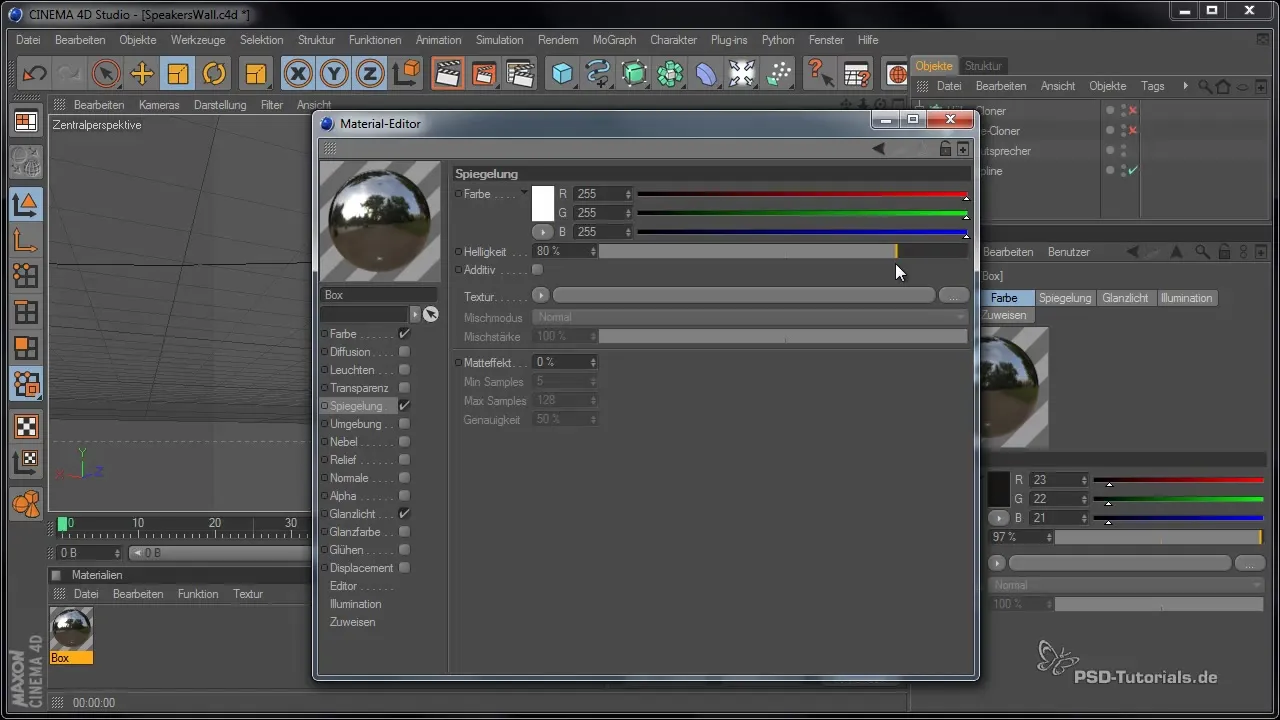Add cube primitive object
Viewport: 1280px width, 720px height.
point(563,73)
